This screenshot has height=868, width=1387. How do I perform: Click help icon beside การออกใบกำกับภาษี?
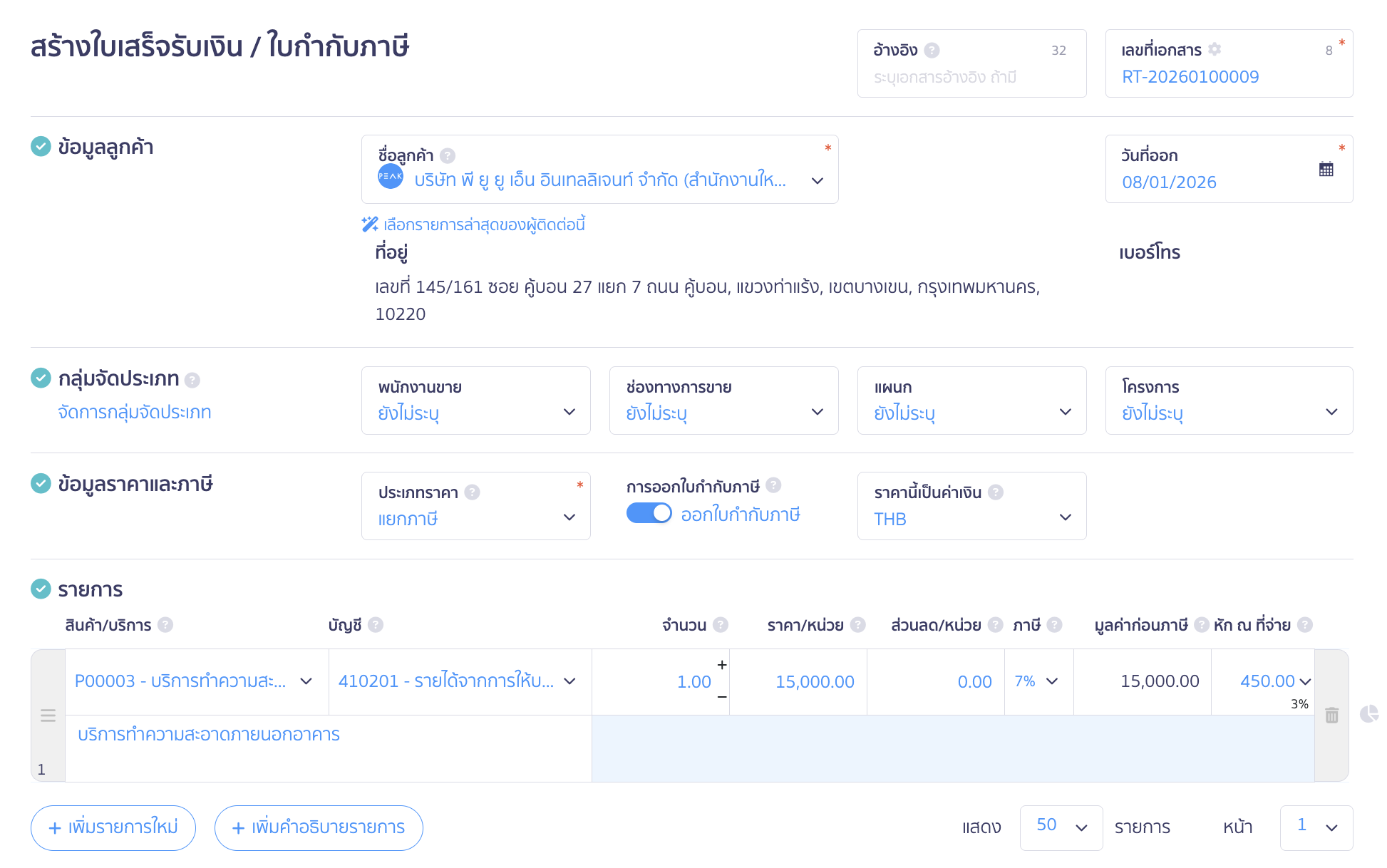[x=773, y=485]
